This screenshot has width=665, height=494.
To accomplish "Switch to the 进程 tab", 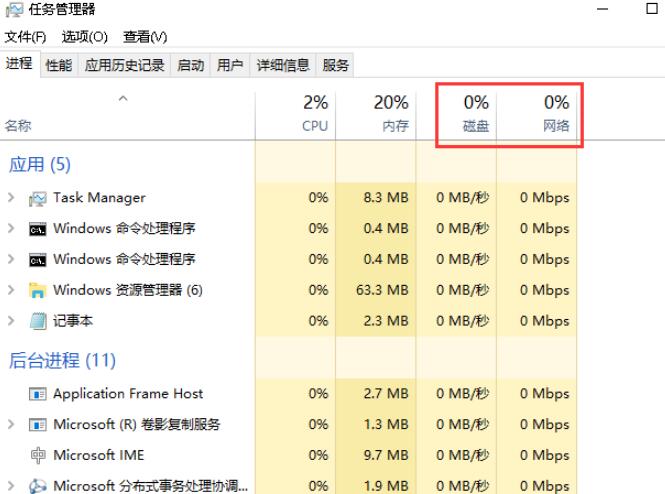I will pos(20,64).
